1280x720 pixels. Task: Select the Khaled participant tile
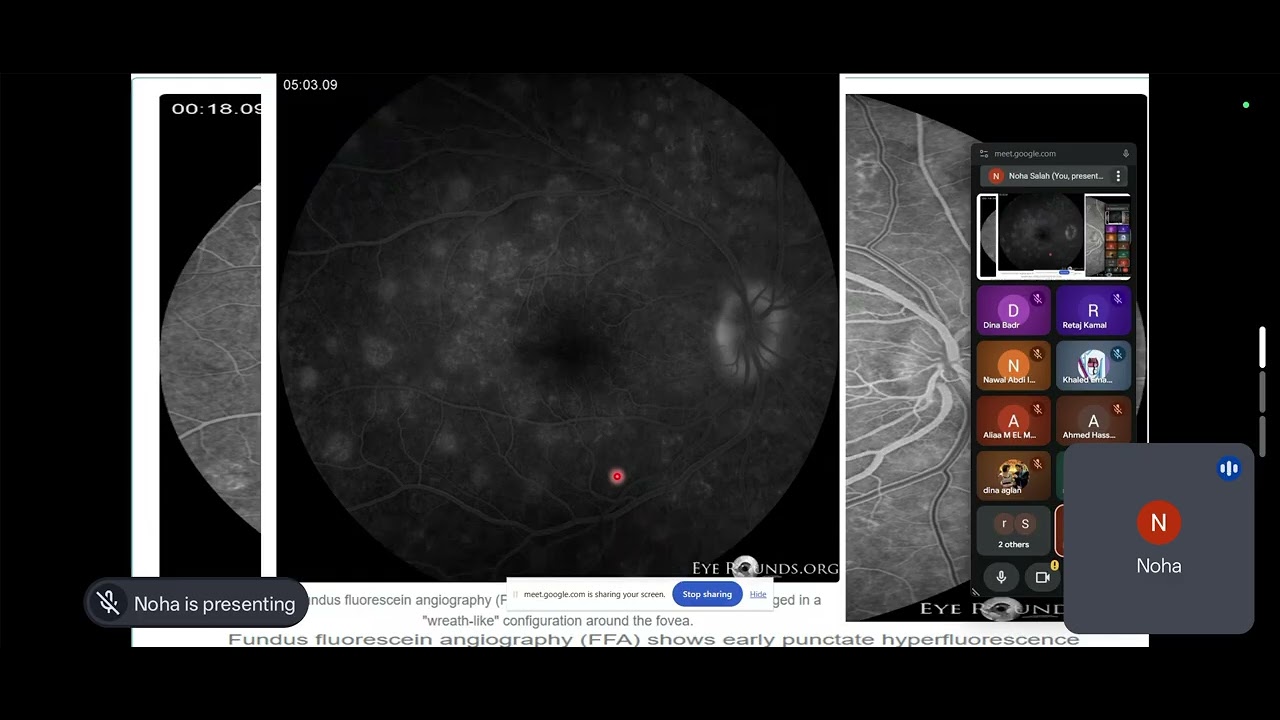pyautogui.click(x=1093, y=365)
